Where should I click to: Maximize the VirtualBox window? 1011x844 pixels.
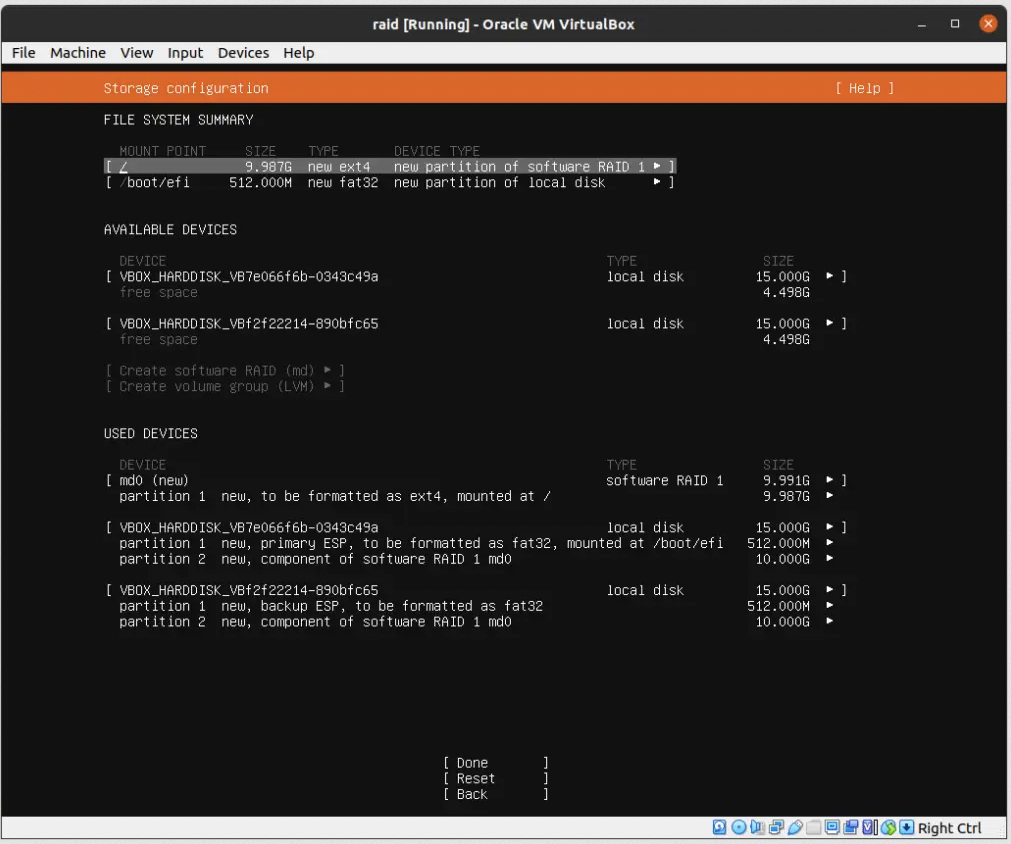click(x=955, y=24)
